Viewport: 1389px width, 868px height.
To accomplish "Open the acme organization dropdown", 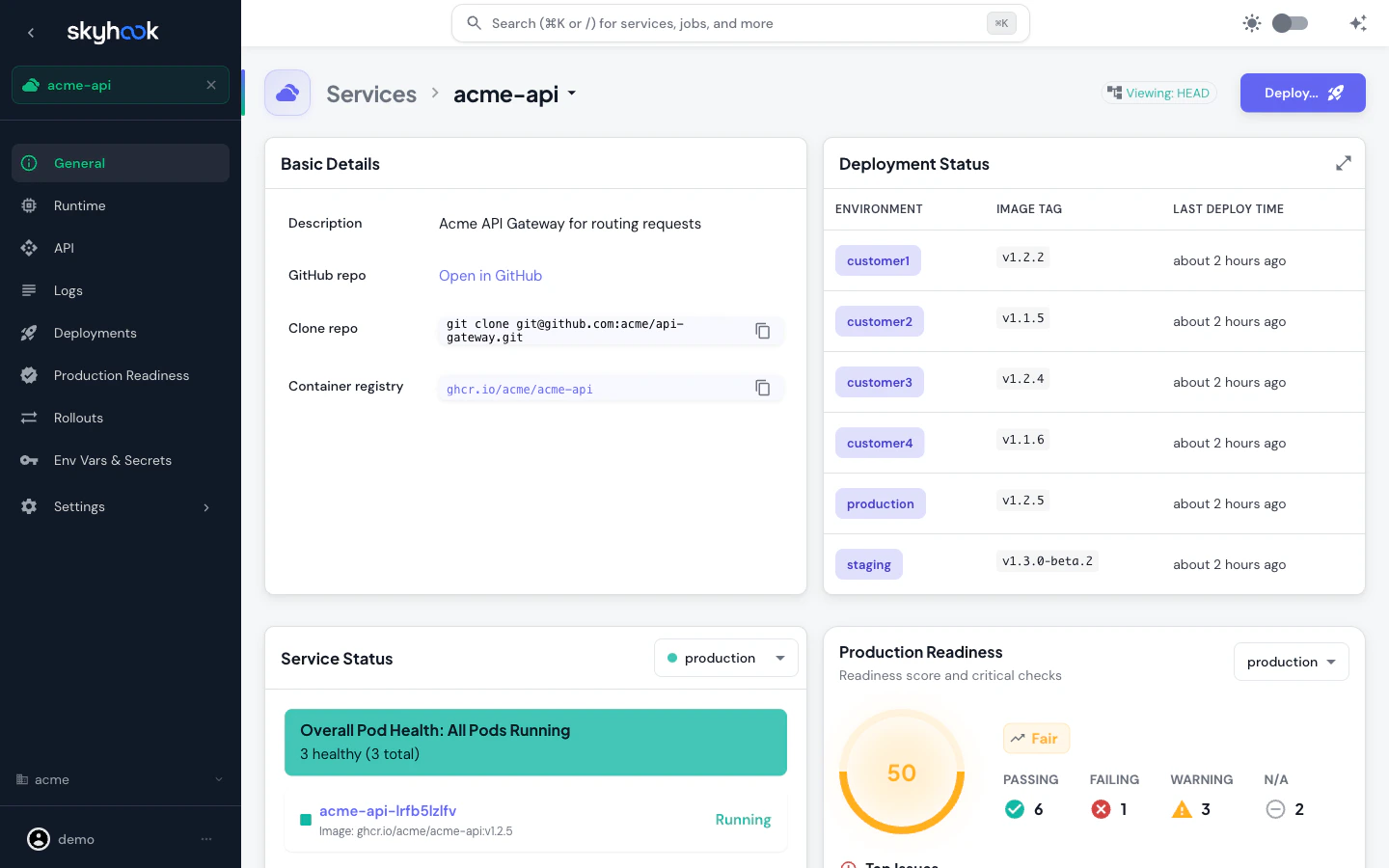I will (x=121, y=779).
